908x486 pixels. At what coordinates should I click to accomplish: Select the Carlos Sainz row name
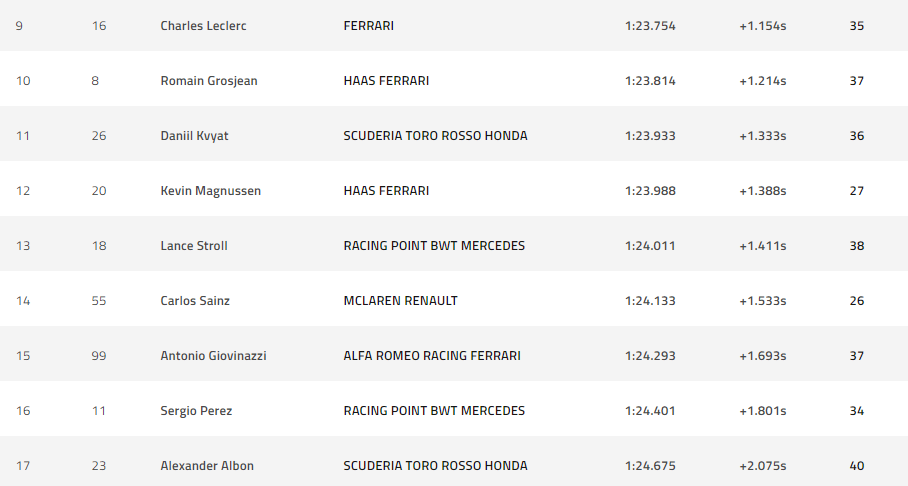tap(194, 301)
